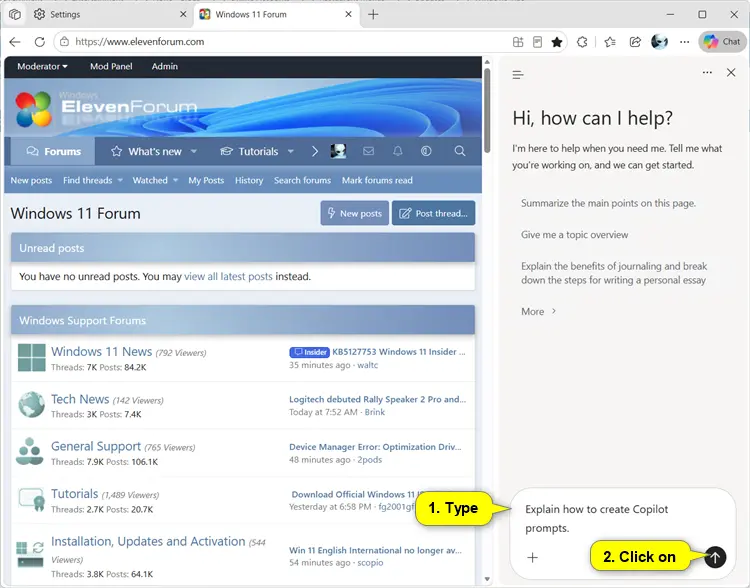The height and width of the screenshot is (588, 750).
Task: Close the Copilot side pane
Action: 731,73
